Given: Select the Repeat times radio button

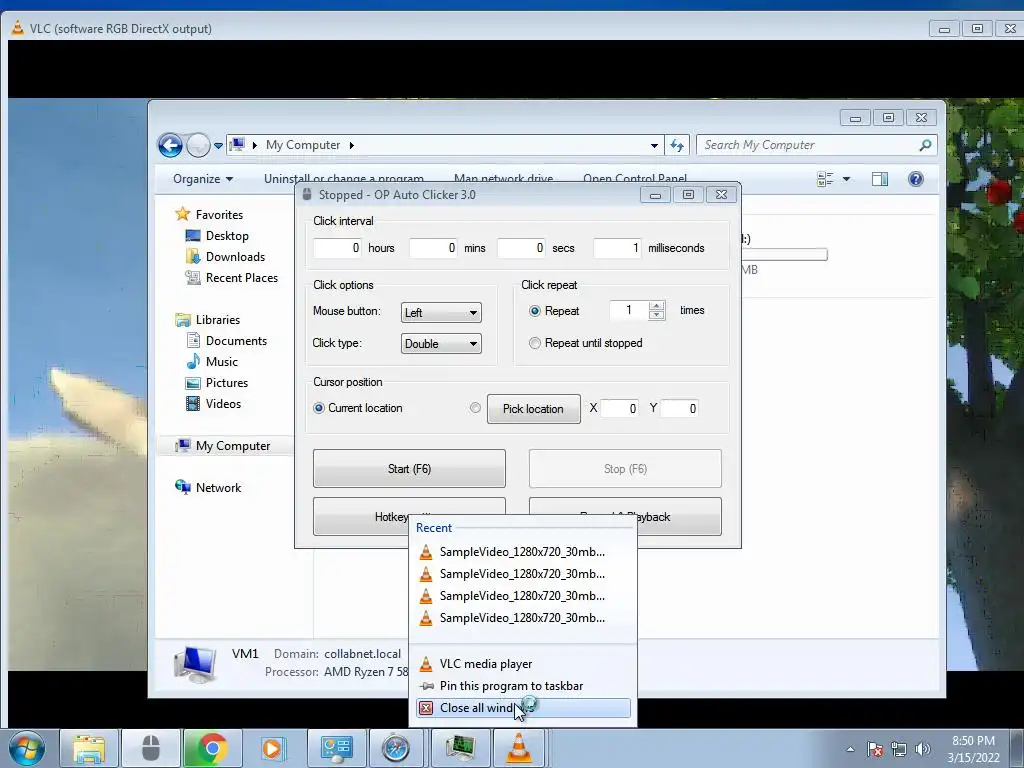Looking at the screenshot, I should pos(535,311).
